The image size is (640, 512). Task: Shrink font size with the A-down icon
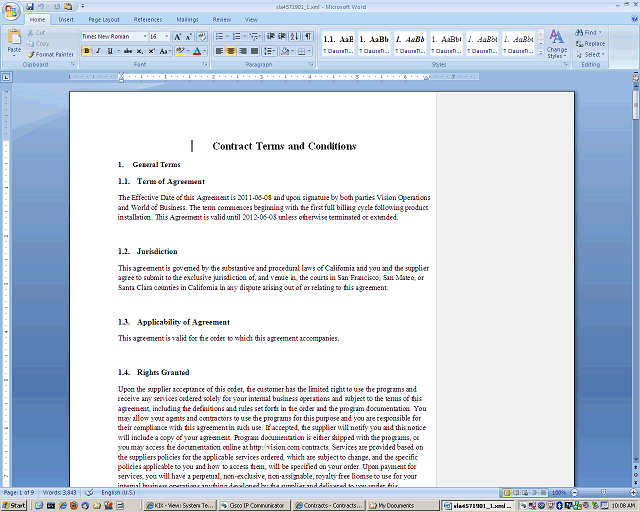click(189, 37)
